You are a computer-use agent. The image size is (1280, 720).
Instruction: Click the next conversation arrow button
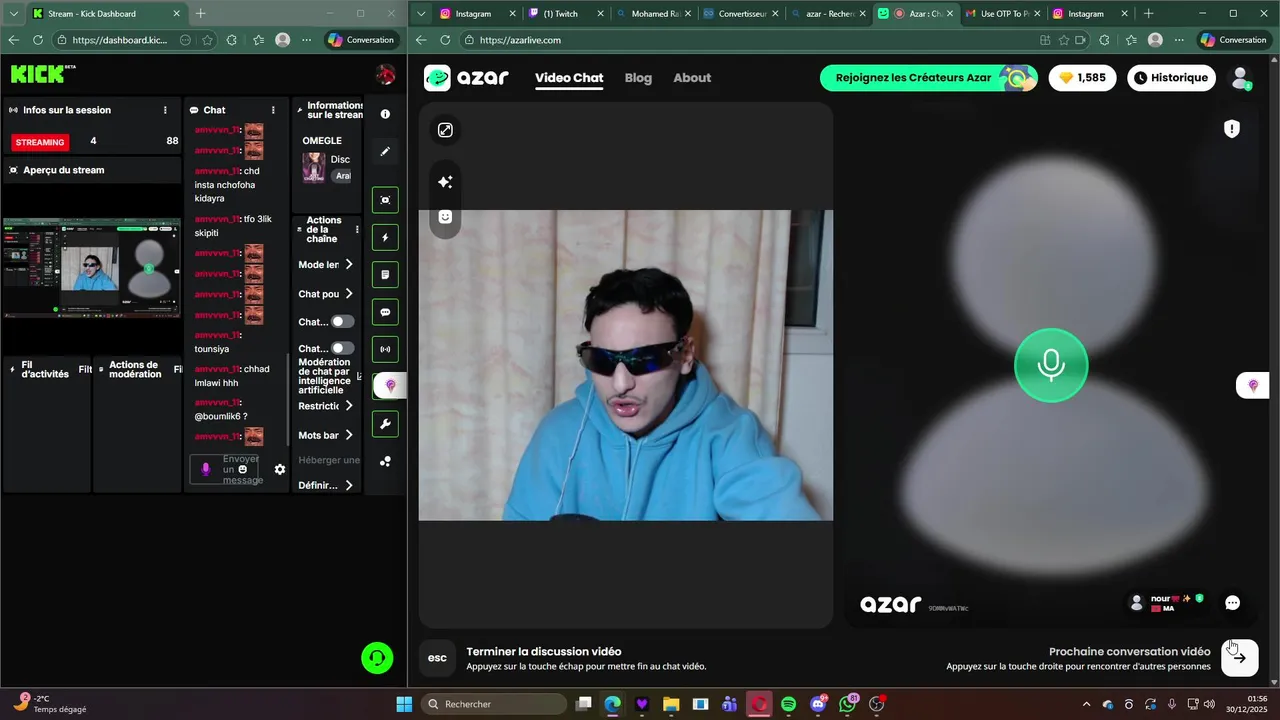tap(1240, 658)
